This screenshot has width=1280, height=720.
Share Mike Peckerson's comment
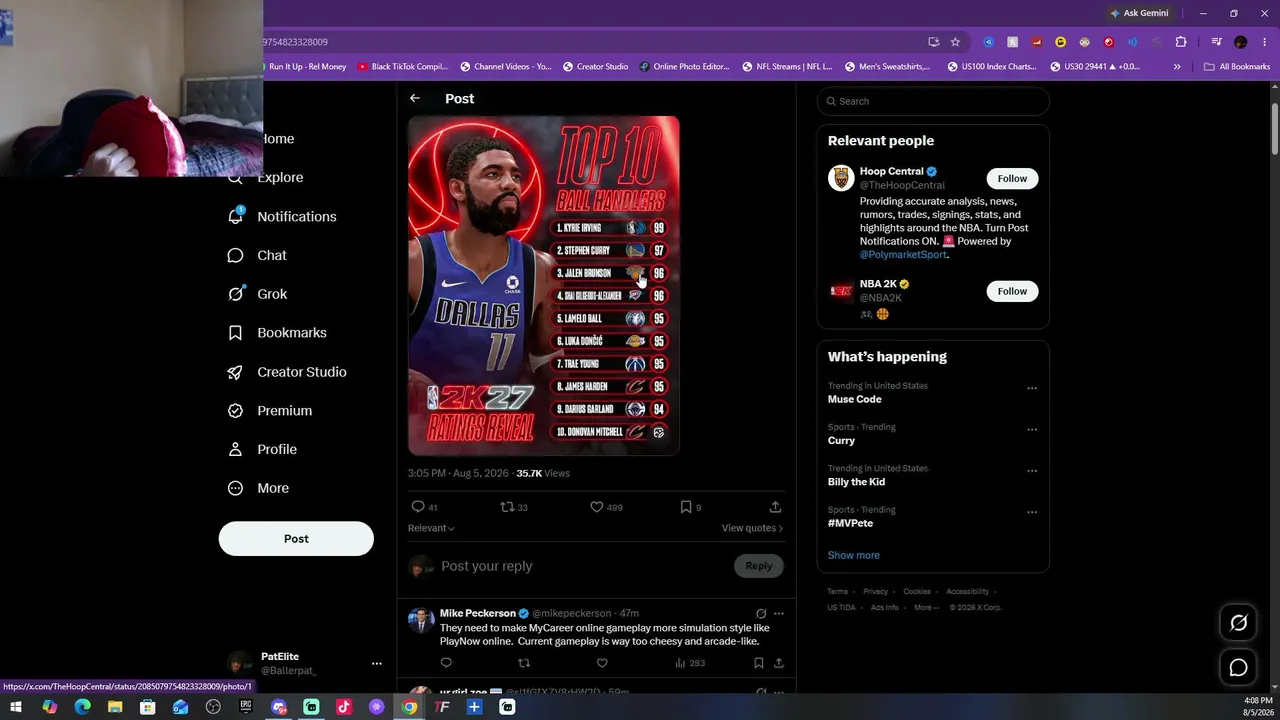click(779, 663)
